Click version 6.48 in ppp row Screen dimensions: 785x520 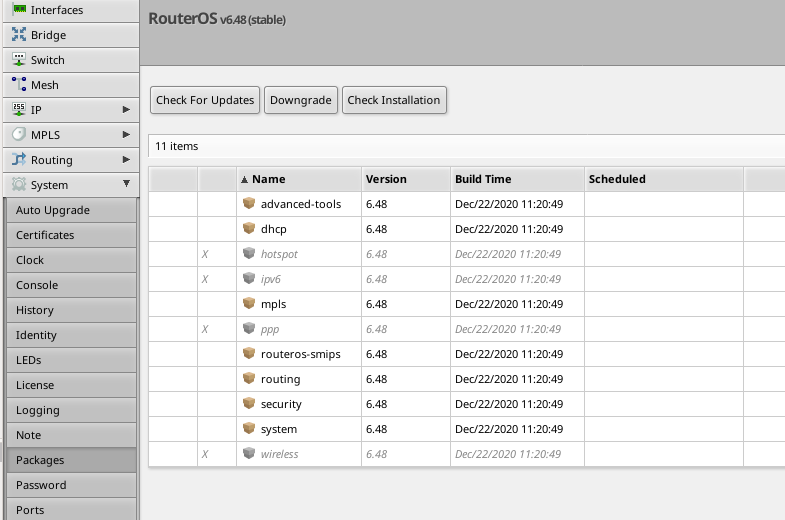(376, 329)
